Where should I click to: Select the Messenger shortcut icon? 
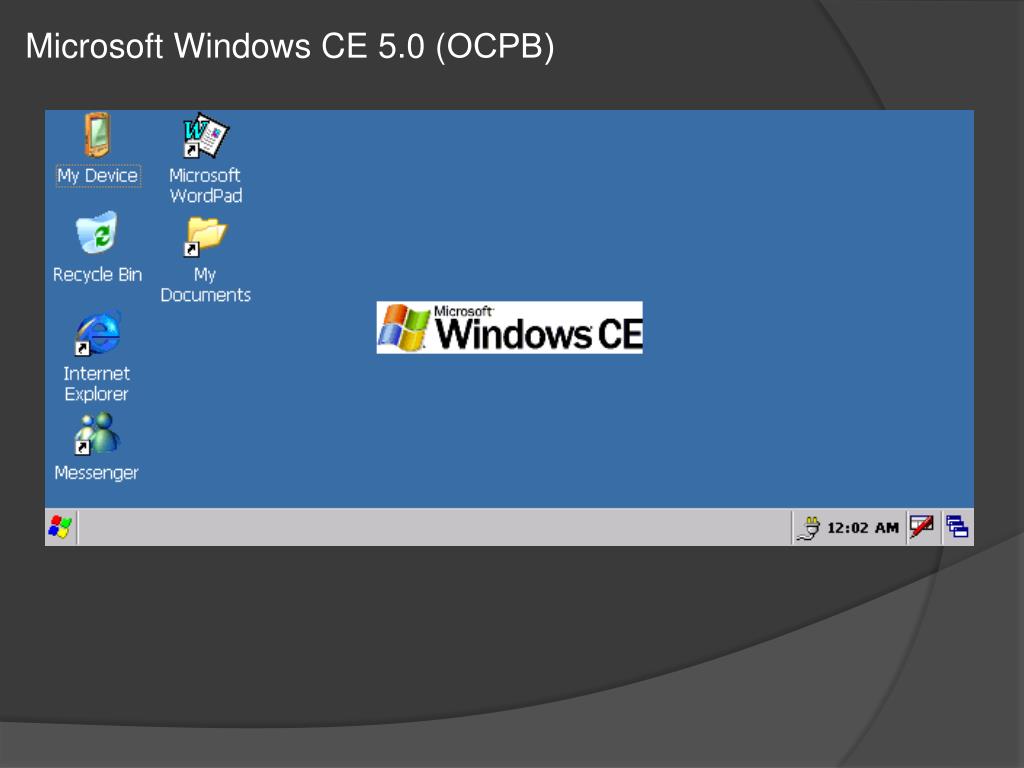click(97, 434)
